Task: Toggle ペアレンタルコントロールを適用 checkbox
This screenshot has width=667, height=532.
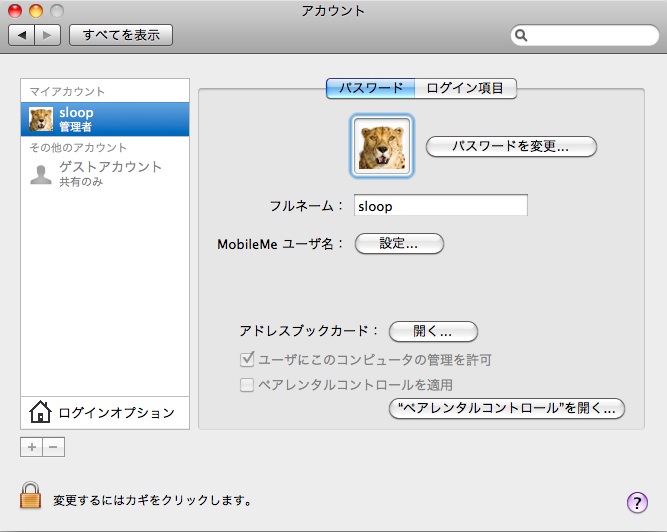Action: pos(247,385)
